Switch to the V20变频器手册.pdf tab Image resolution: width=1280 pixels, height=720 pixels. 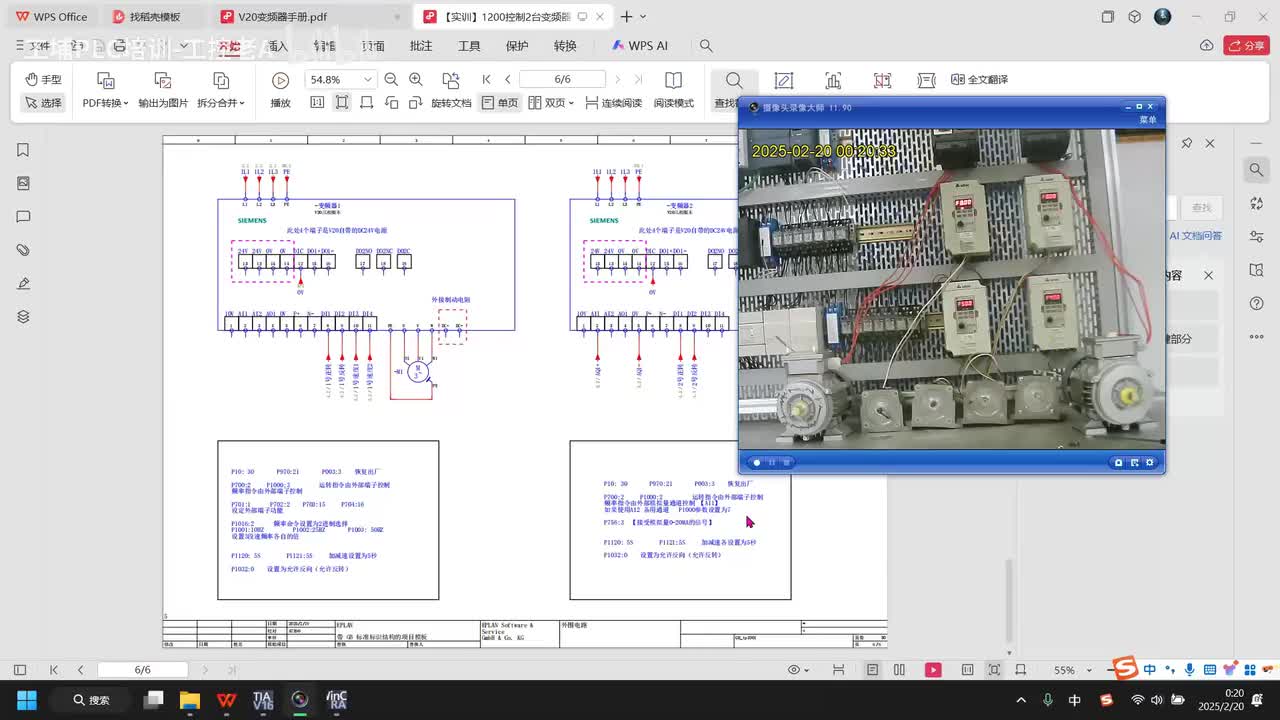click(282, 17)
